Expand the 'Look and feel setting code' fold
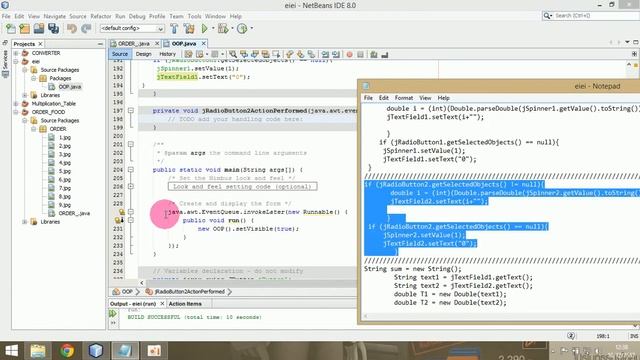 131,186
